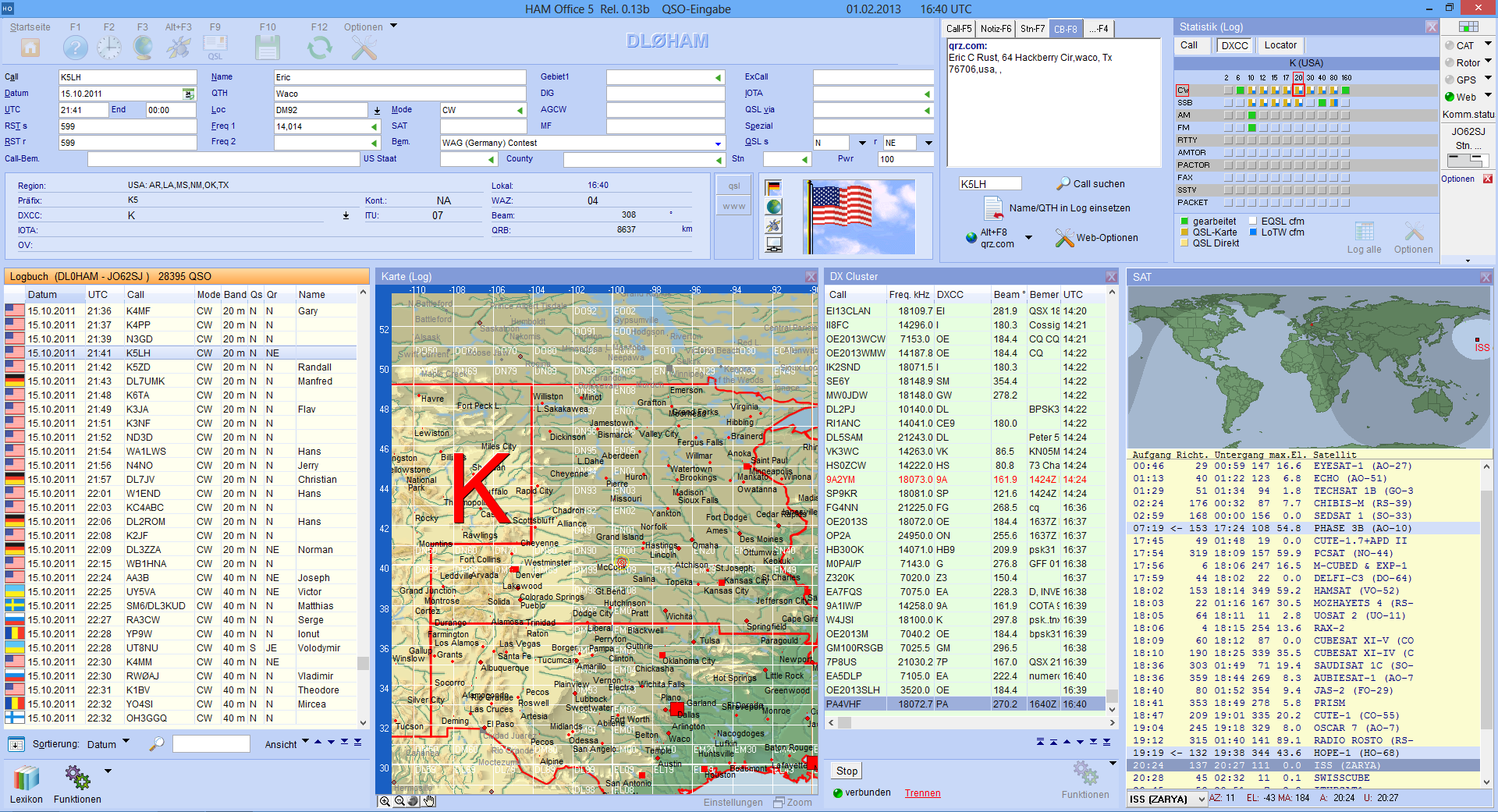Viewport: 1498px width, 812px height.
Task: Expand the Mode field list
Action: point(520,111)
